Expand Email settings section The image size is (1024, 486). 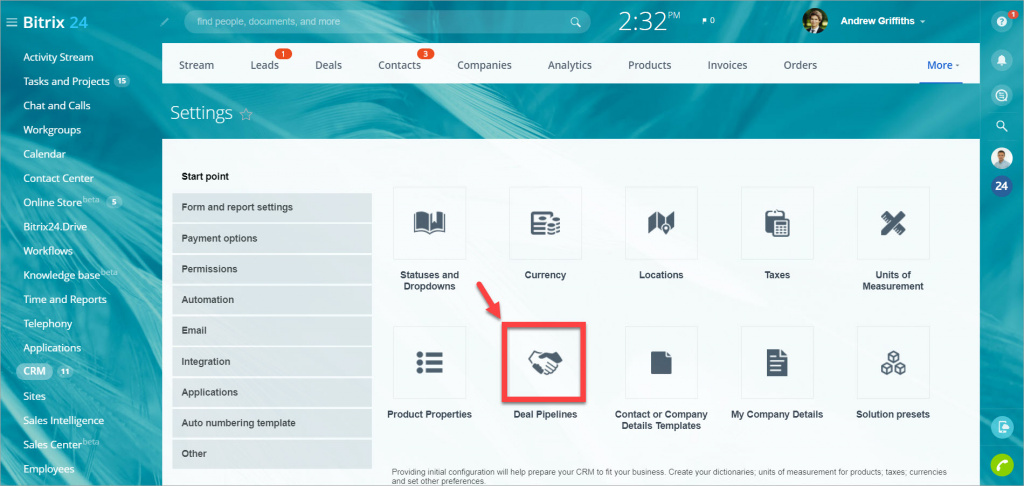point(272,331)
